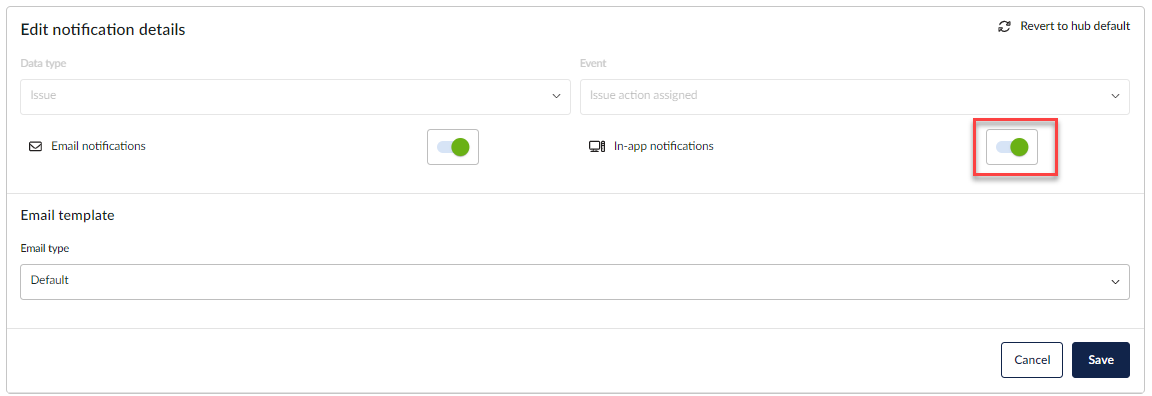Click the email envelope icon
The image size is (1152, 396).
click(35, 146)
